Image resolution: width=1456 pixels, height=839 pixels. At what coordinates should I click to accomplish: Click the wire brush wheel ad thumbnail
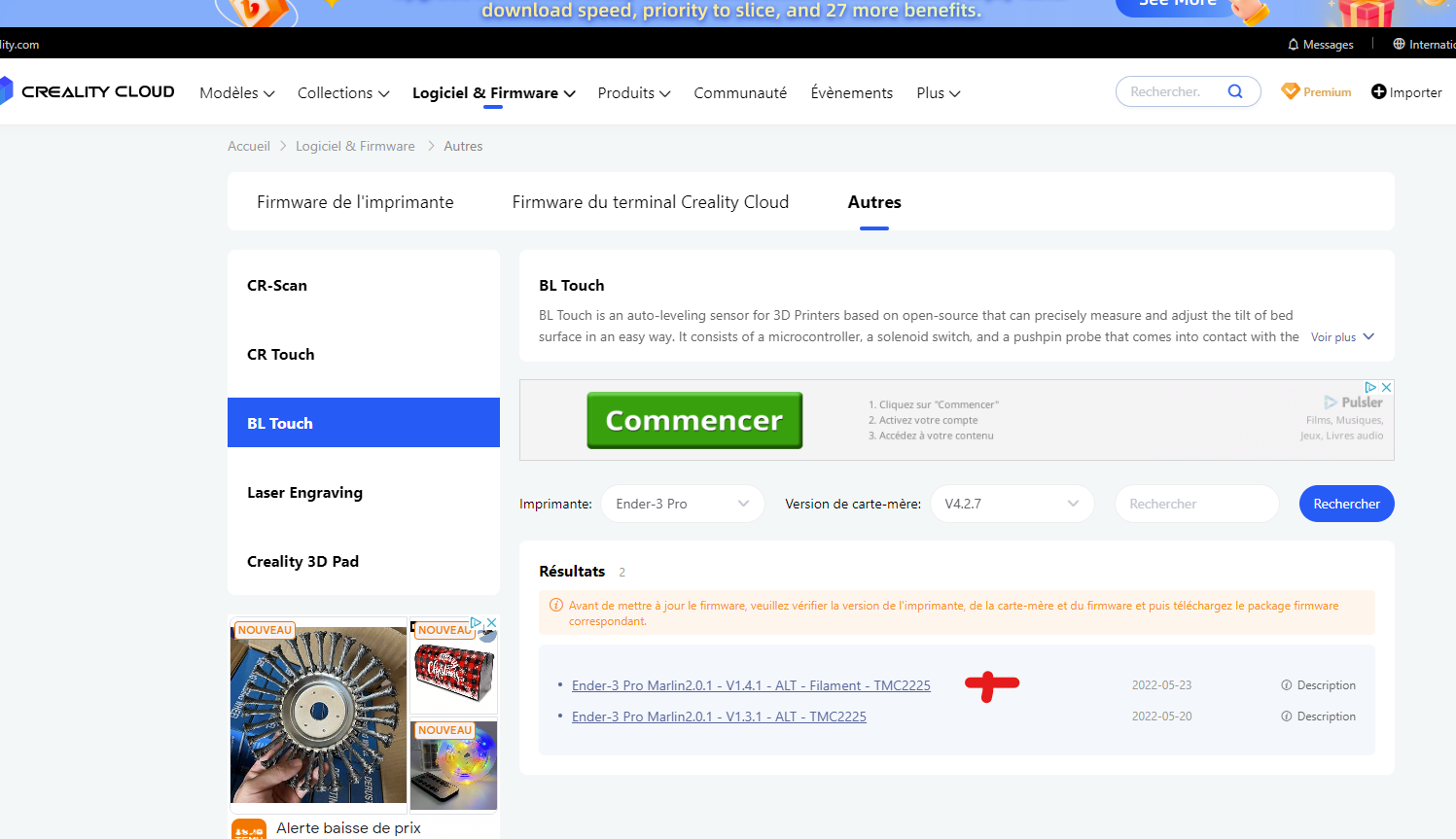point(318,715)
